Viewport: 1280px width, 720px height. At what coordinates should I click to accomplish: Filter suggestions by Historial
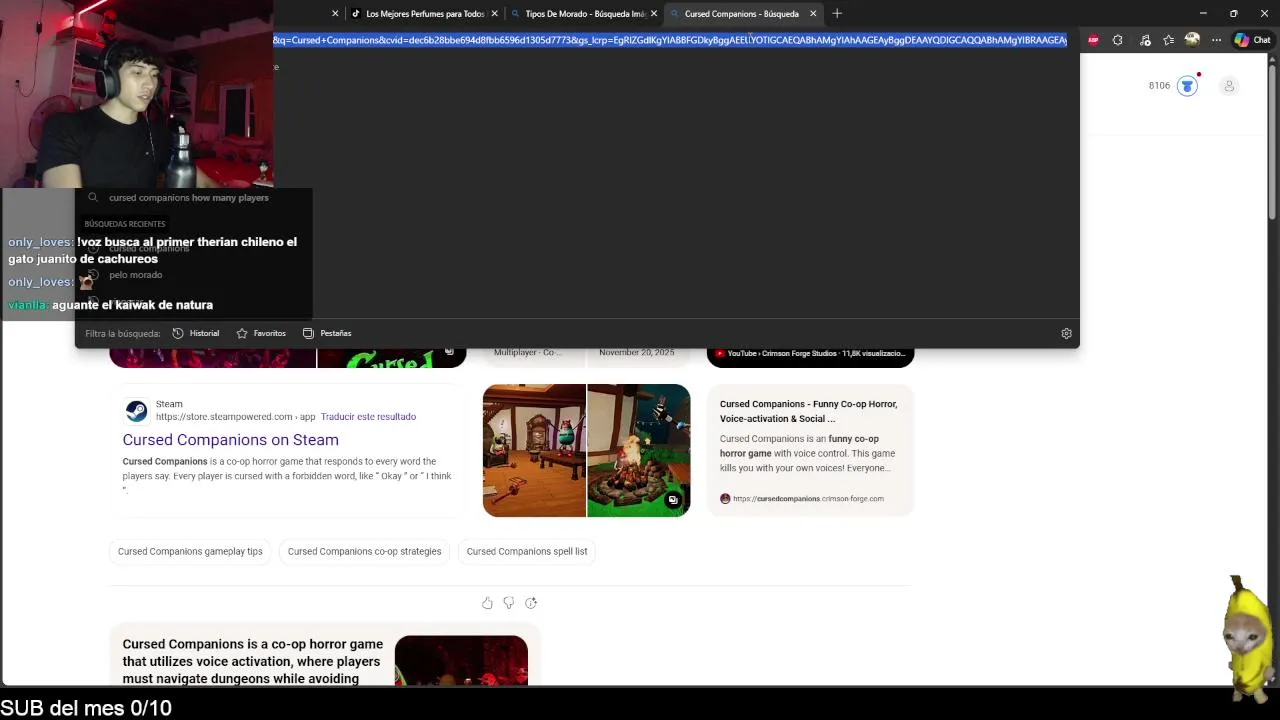point(196,333)
